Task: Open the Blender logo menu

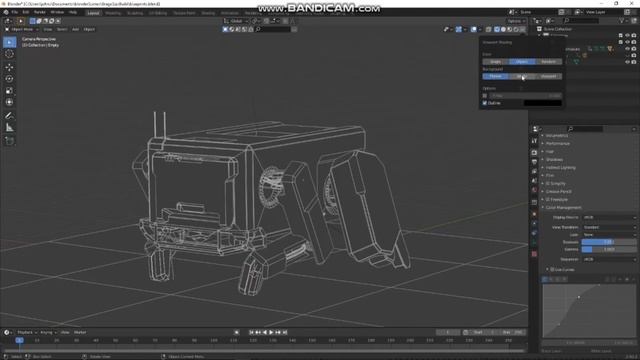Action: [x=6, y=12]
